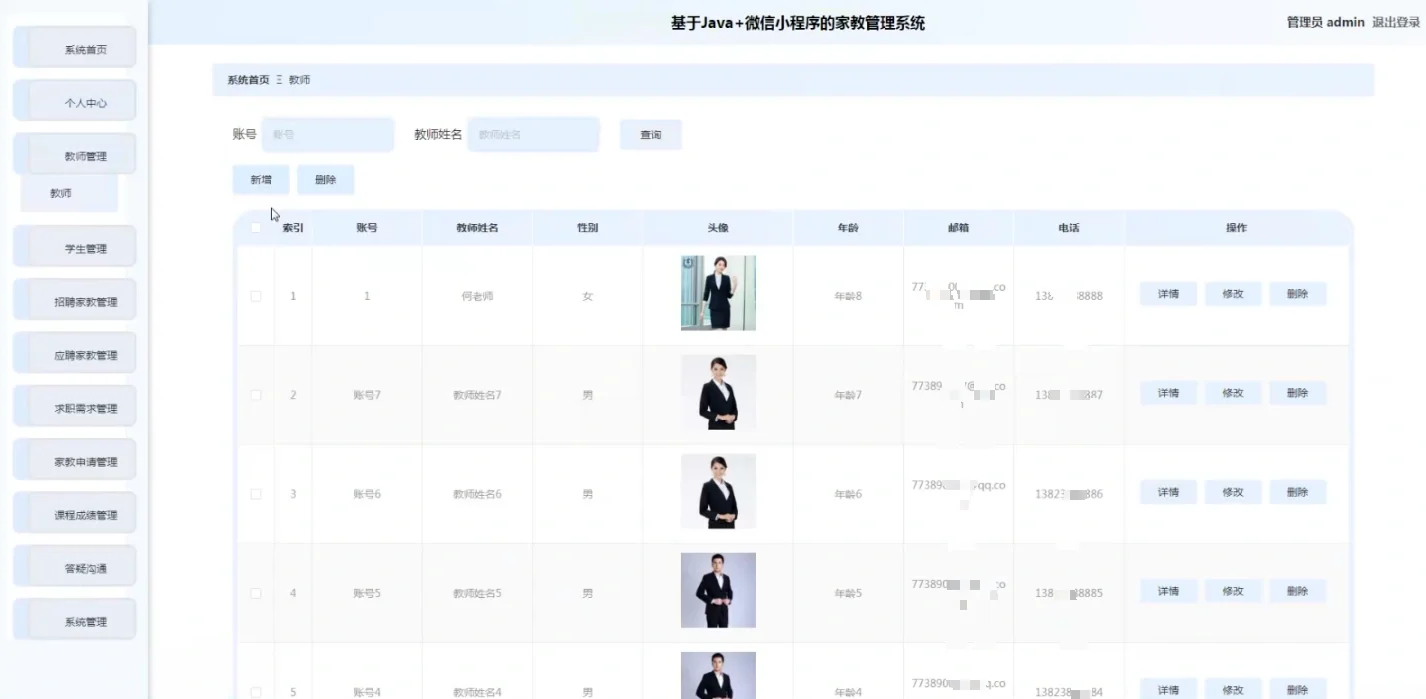The width and height of the screenshot is (1426, 699).
Task: Check the checkbox for 何老师 row
Action: pos(256,294)
